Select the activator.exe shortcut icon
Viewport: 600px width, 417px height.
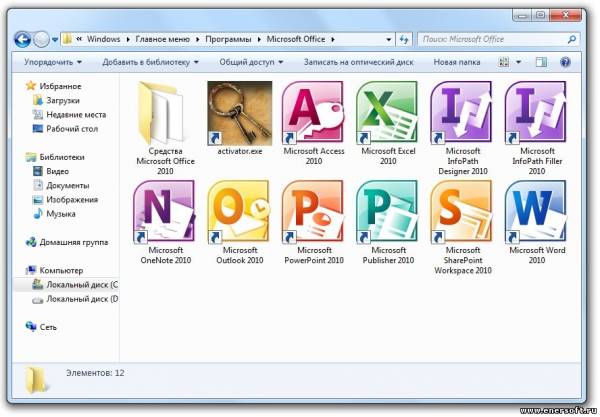(240, 113)
